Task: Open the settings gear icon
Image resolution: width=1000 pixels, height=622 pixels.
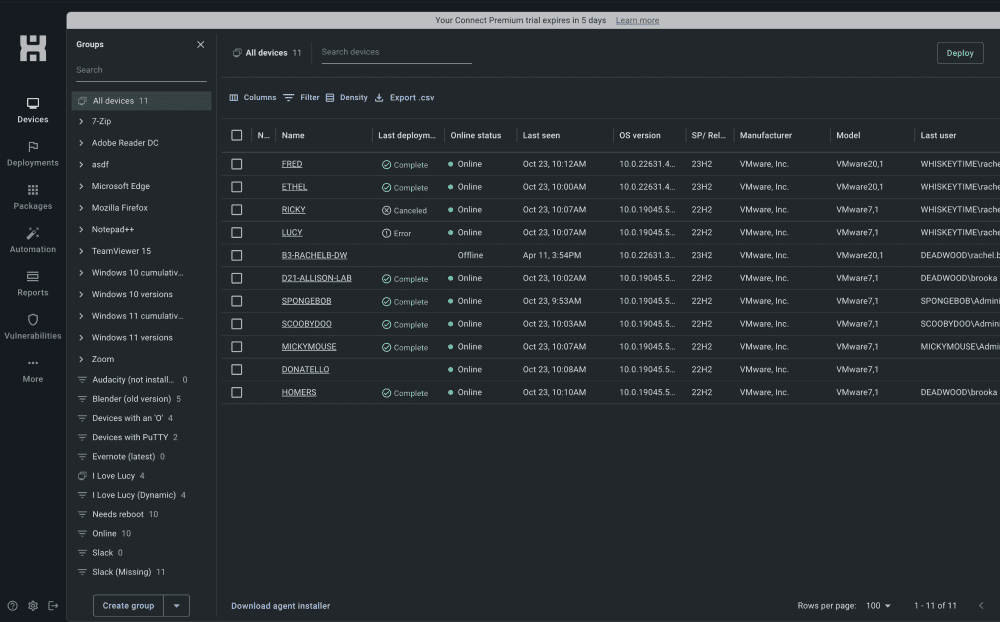Action: click(x=33, y=605)
